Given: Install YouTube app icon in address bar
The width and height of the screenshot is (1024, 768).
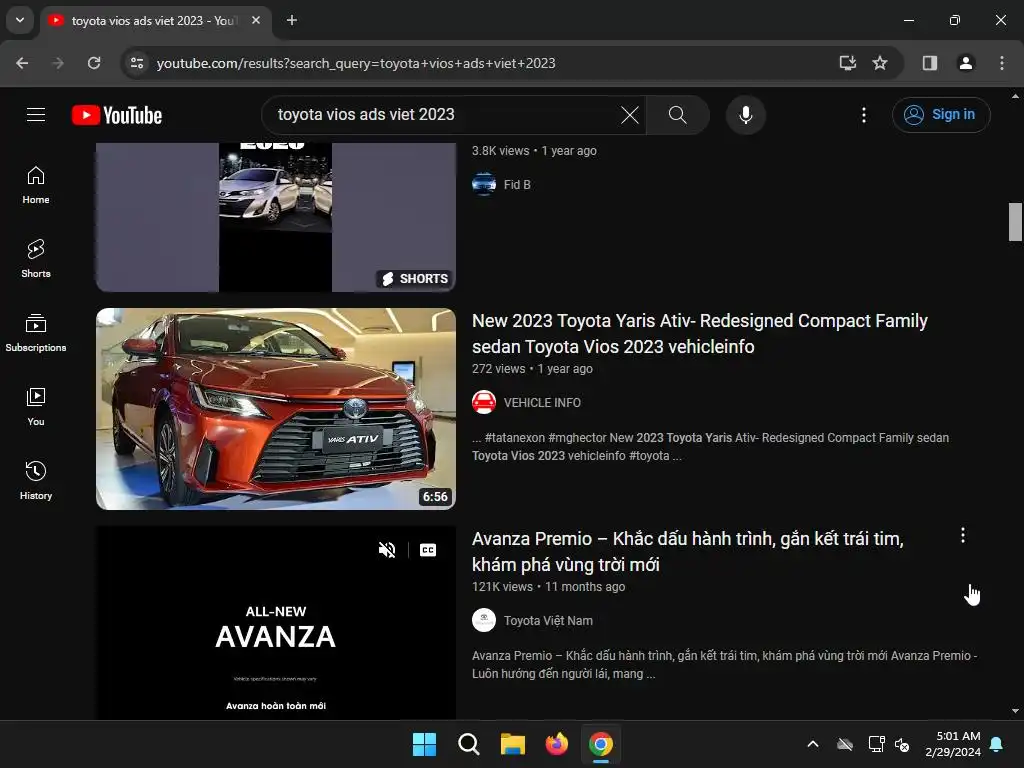Looking at the screenshot, I should (x=848, y=63).
